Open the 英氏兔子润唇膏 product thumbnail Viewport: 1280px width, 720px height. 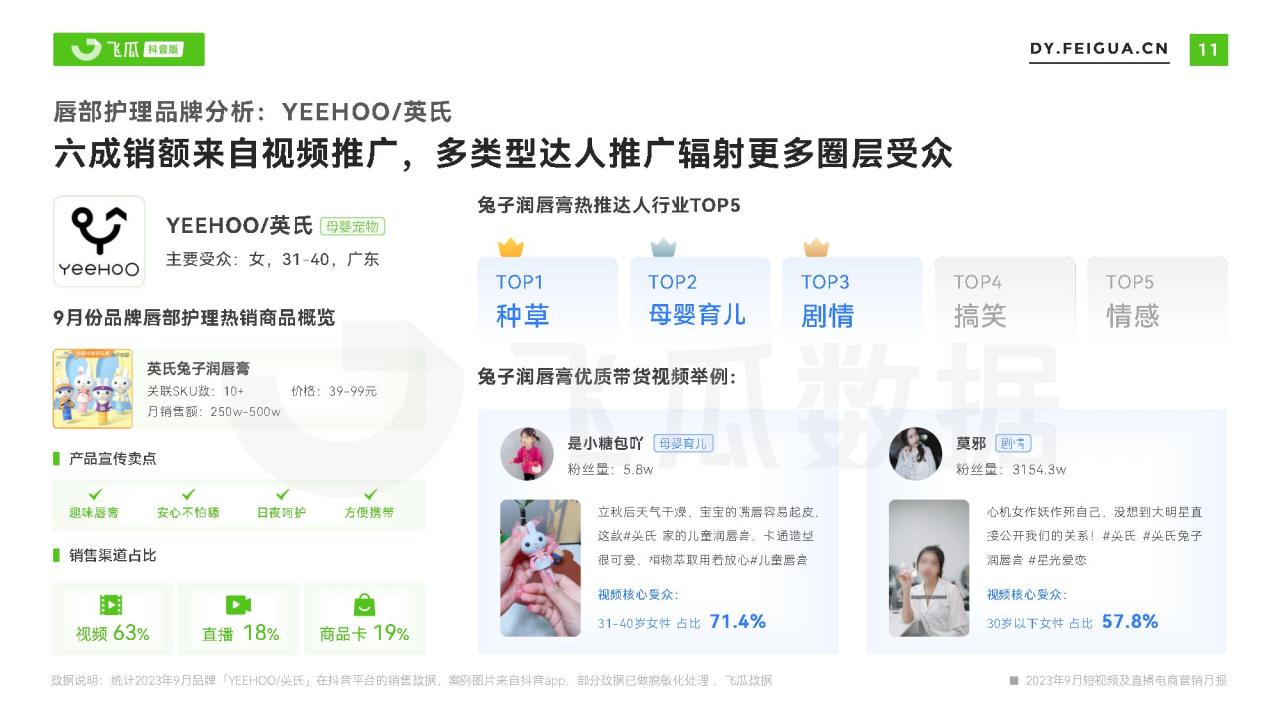pos(93,388)
